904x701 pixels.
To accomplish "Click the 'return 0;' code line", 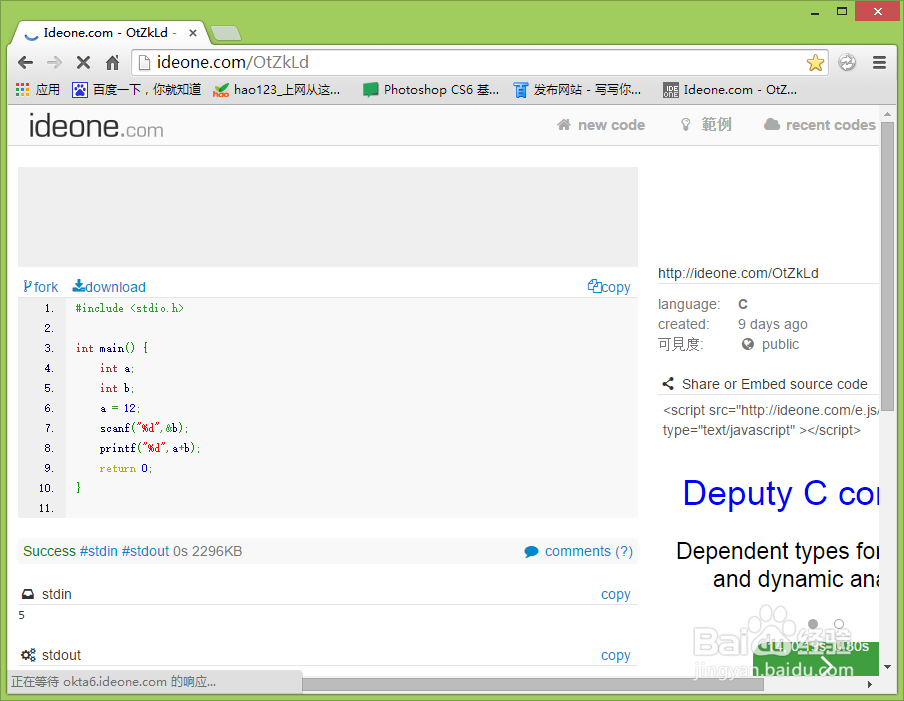I will tap(126, 468).
